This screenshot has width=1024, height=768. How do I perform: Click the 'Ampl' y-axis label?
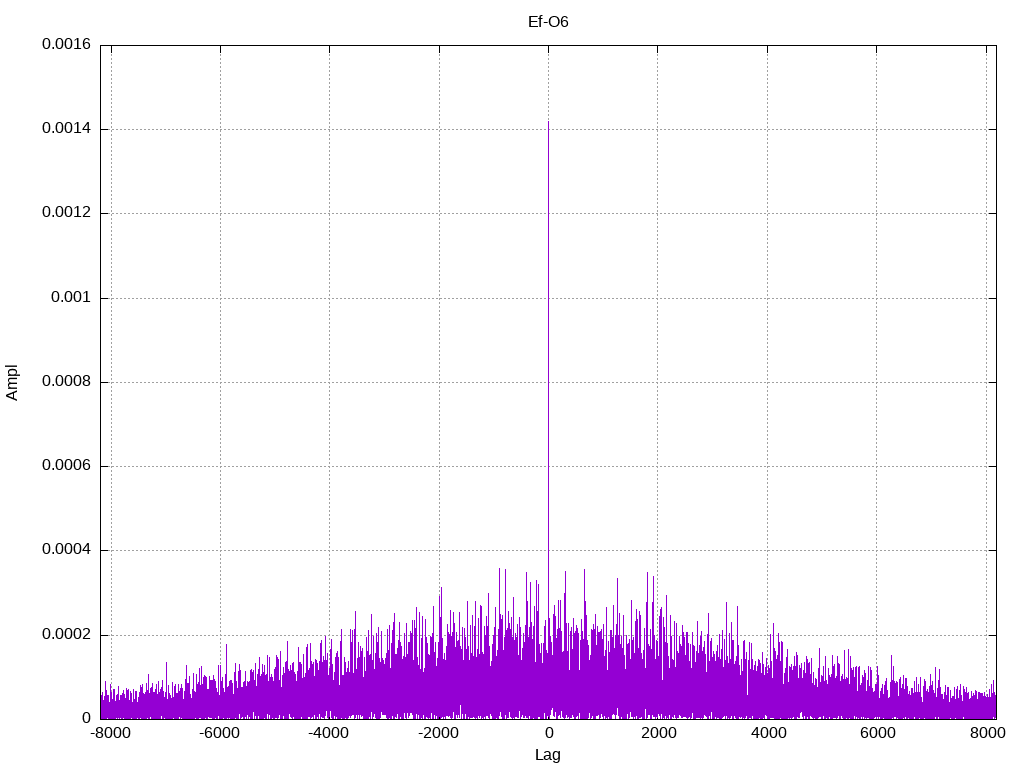click(x=12, y=382)
